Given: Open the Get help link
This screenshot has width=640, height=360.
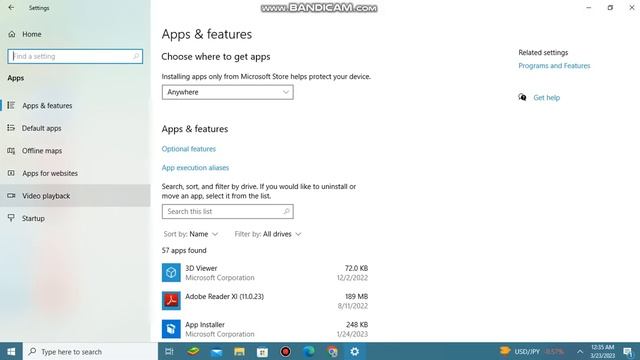Looking at the screenshot, I should pos(547,98).
